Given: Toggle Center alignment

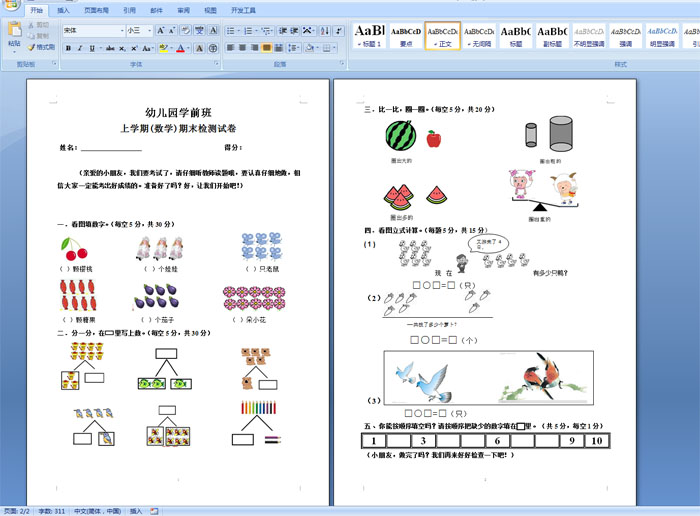Looking at the screenshot, I should [x=242, y=48].
